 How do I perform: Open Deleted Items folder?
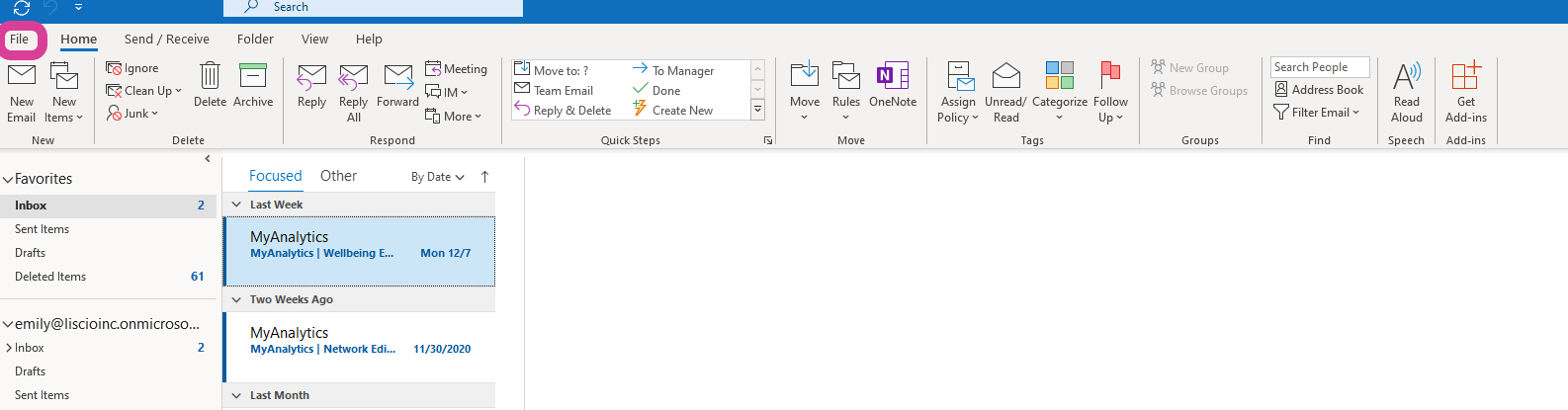click(x=109, y=277)
